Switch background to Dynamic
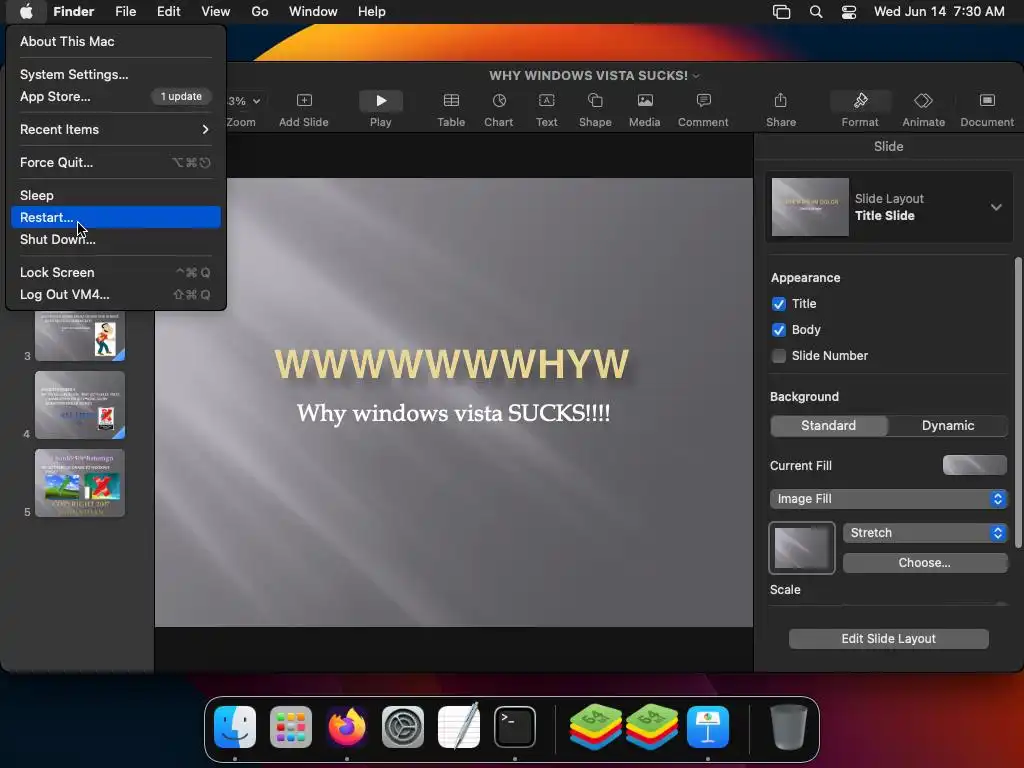The height and width of the screenshot is (768, 1024). click(x=948, y=426)
